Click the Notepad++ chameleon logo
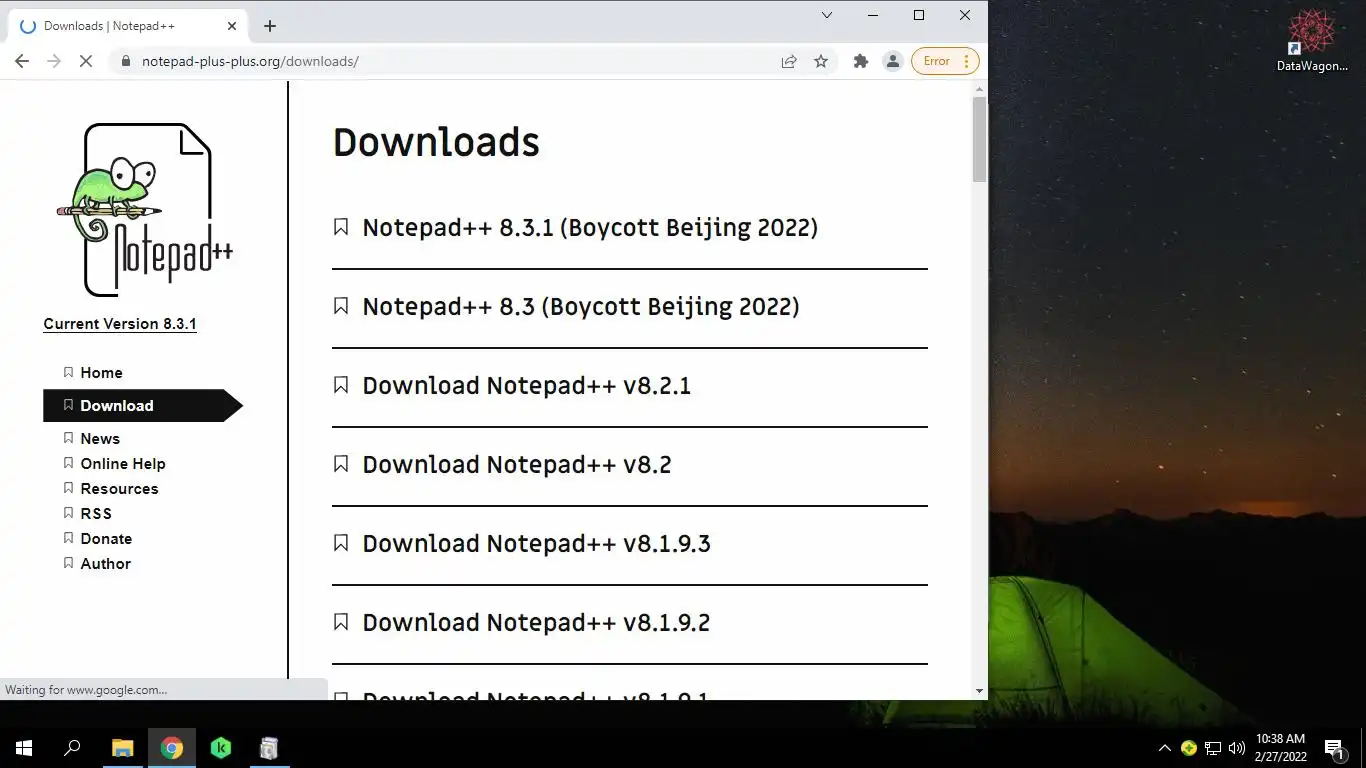Screen dimensions: 1366x768 tap(145, 210)
